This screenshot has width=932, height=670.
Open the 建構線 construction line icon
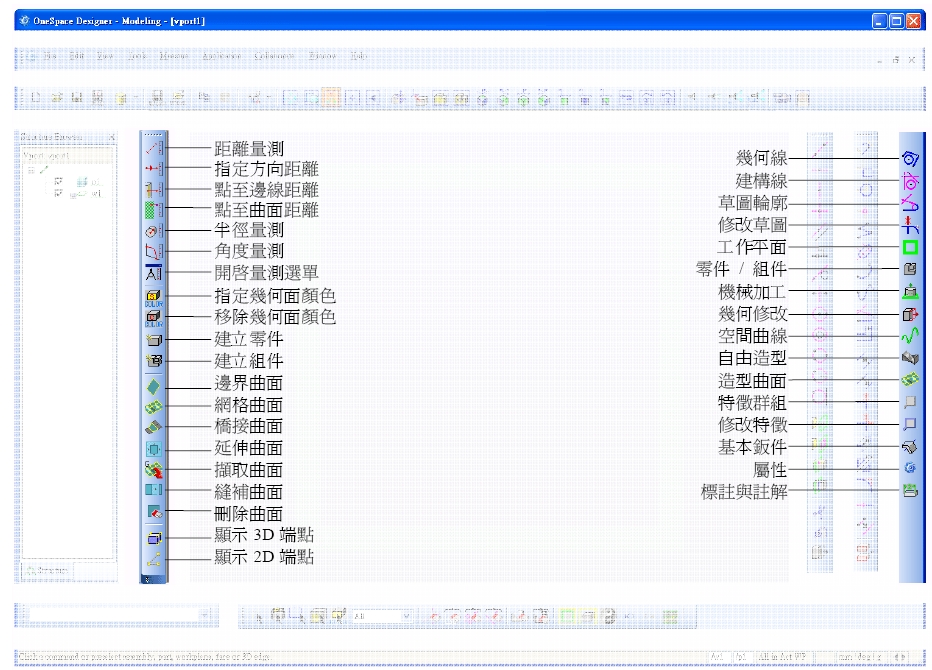pos(910,181)
